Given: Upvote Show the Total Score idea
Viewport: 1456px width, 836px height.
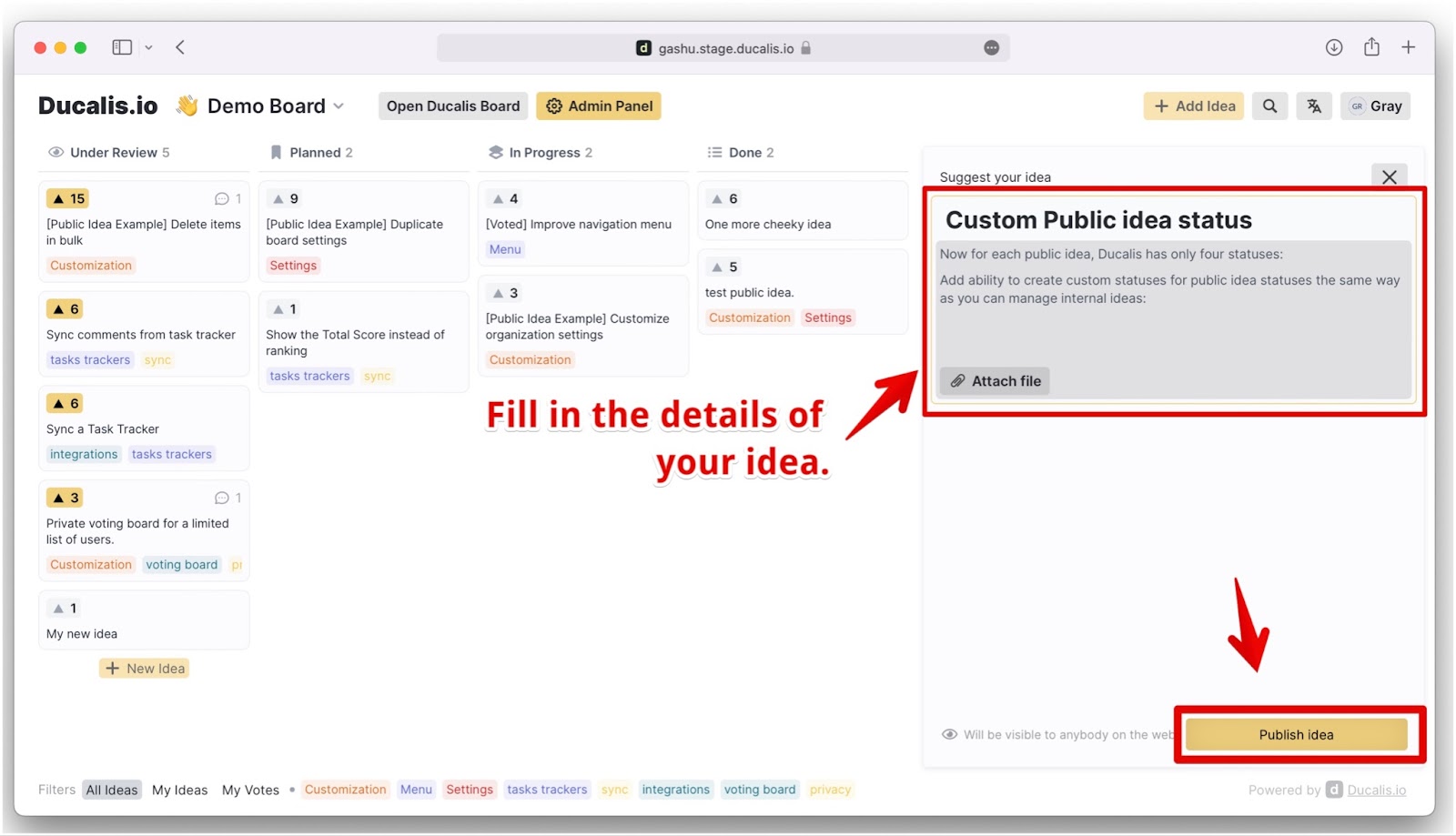Looking at the screenshot, I should pyautogui.click(x=284, y=309).
